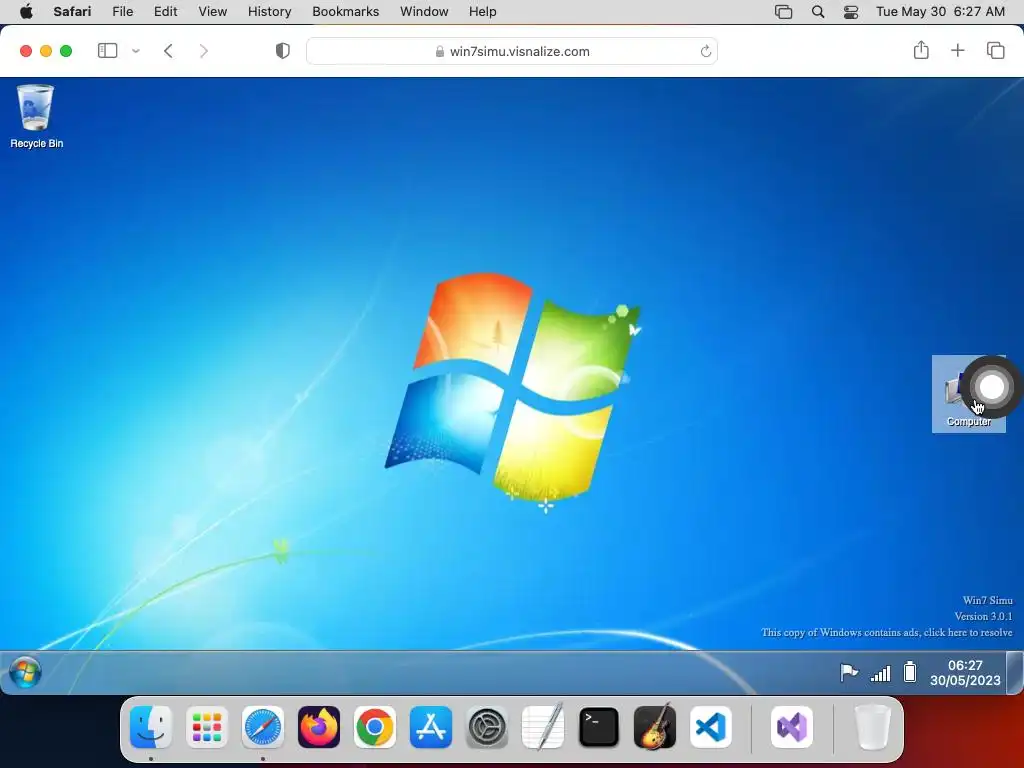
Task: Open the Windows 7 Start orb
Action: (x=25, y=673)
